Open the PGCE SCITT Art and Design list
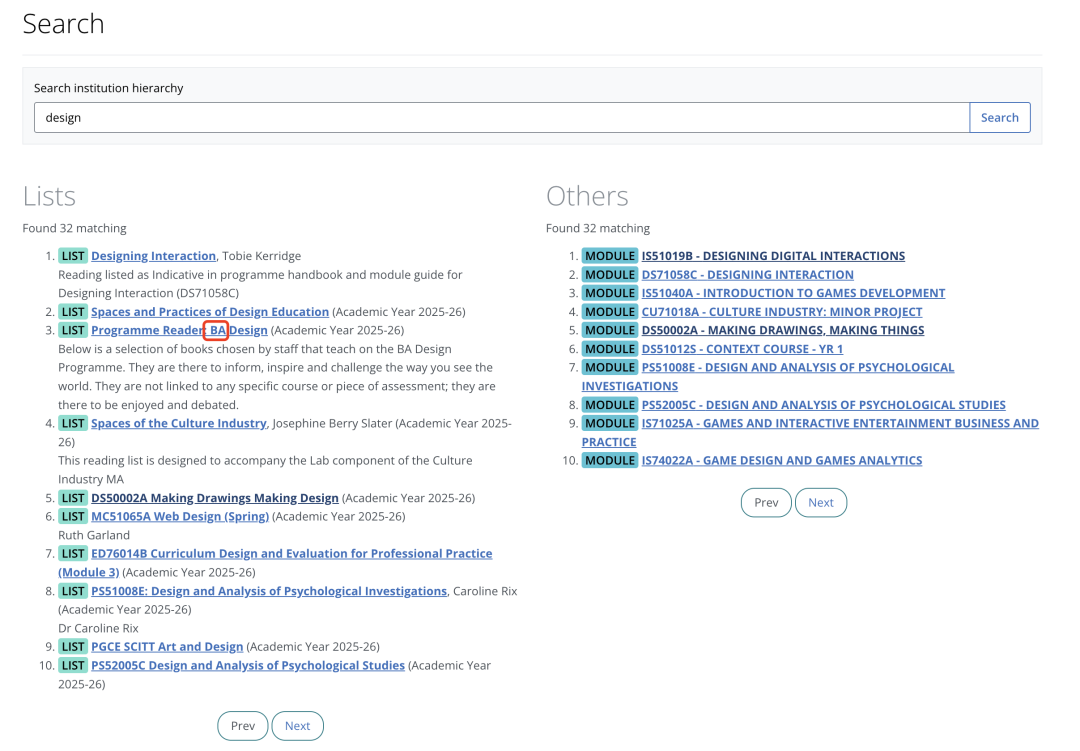This screenshot has height=751, width=1080. pyautogui.click(x=167, y=646)
